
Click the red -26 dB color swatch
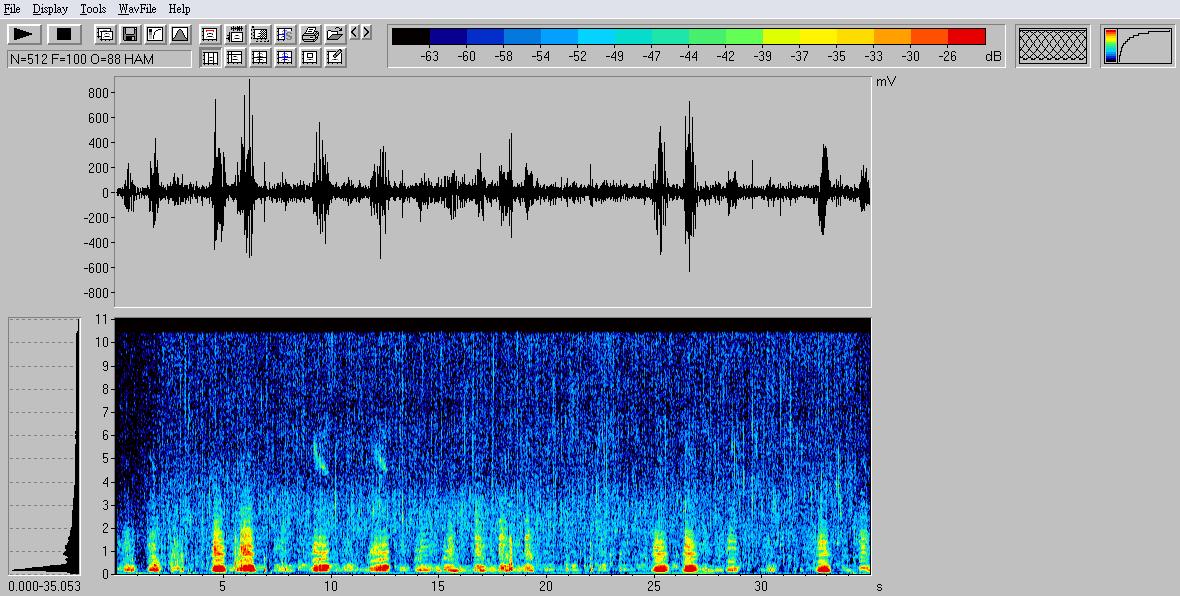point(966,37)
